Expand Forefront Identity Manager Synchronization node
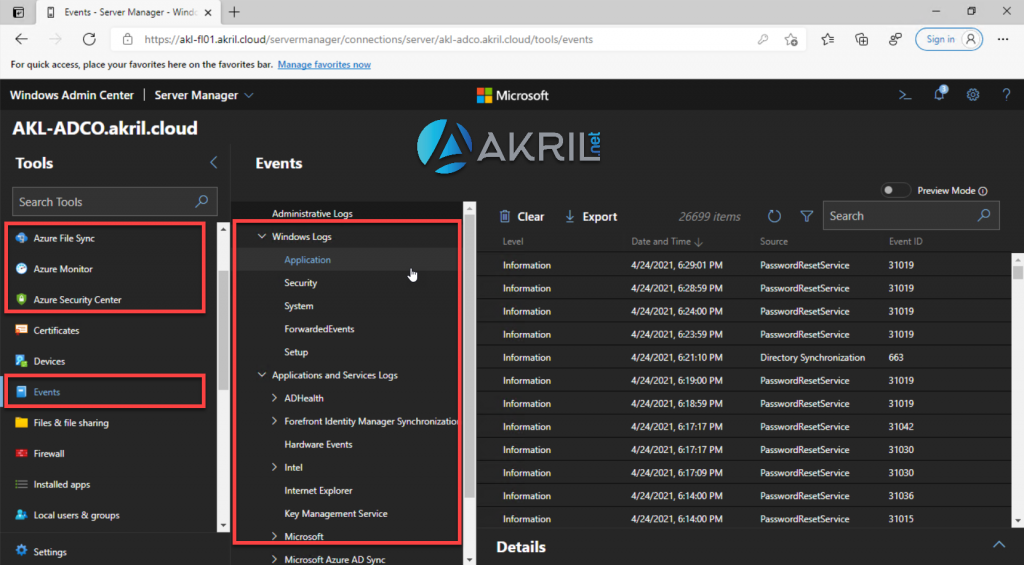Viewport: 1024px width, 565px height. click(274, 421)
